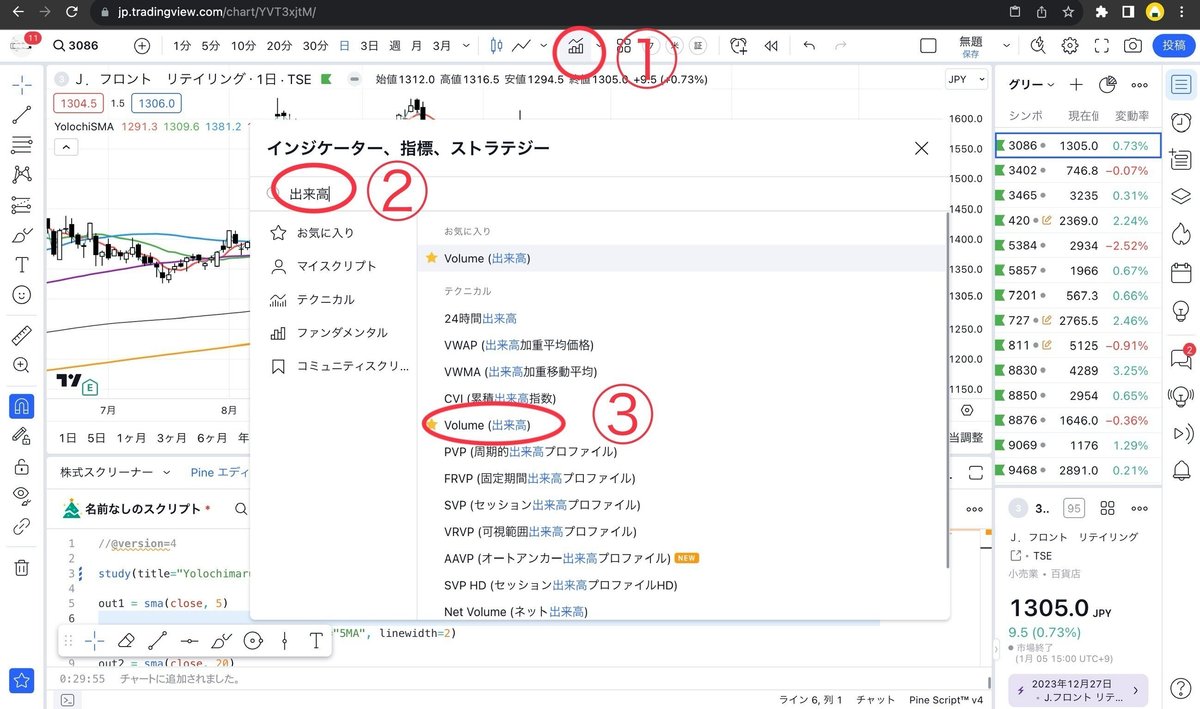1200x709 pixels.
Task: Click the buy price 1306.0 button
Action: click(158, 103)
